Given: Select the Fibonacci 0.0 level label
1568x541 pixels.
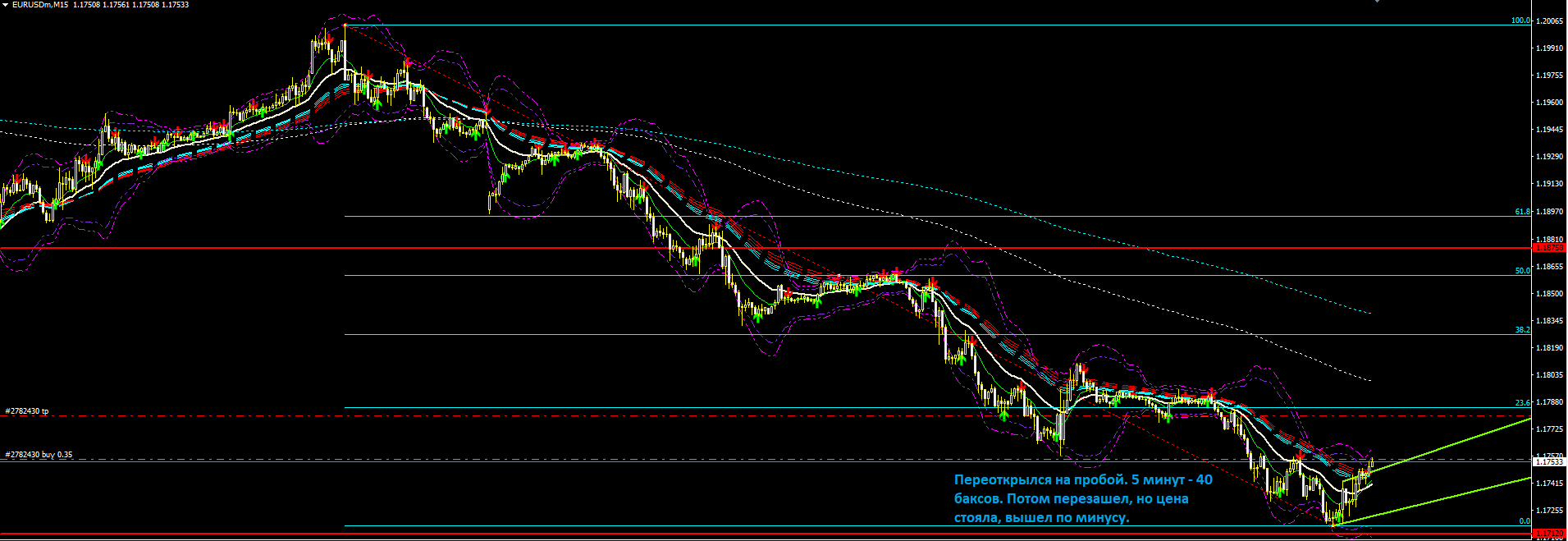Looking at the screenshot, I should tap(1525, 521).
